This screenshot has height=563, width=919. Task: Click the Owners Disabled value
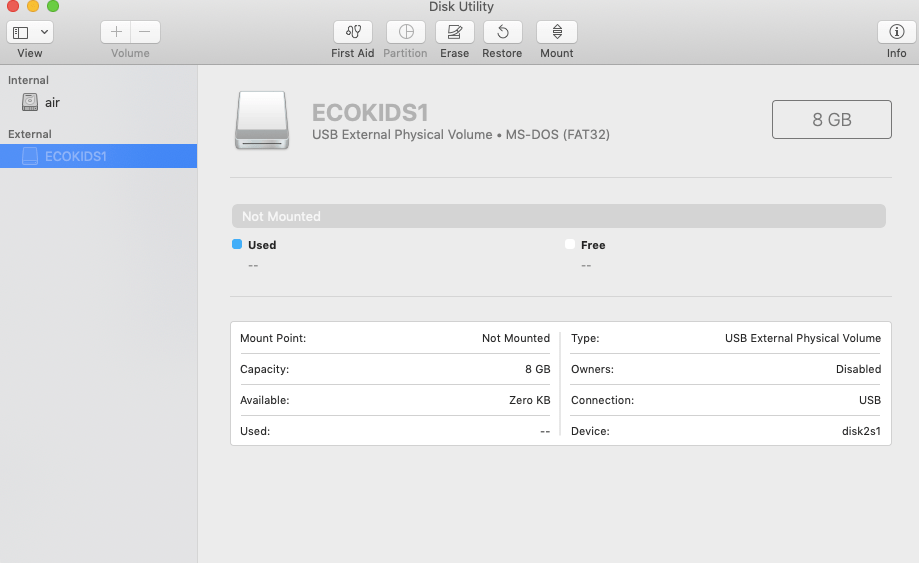click(859, 369)
